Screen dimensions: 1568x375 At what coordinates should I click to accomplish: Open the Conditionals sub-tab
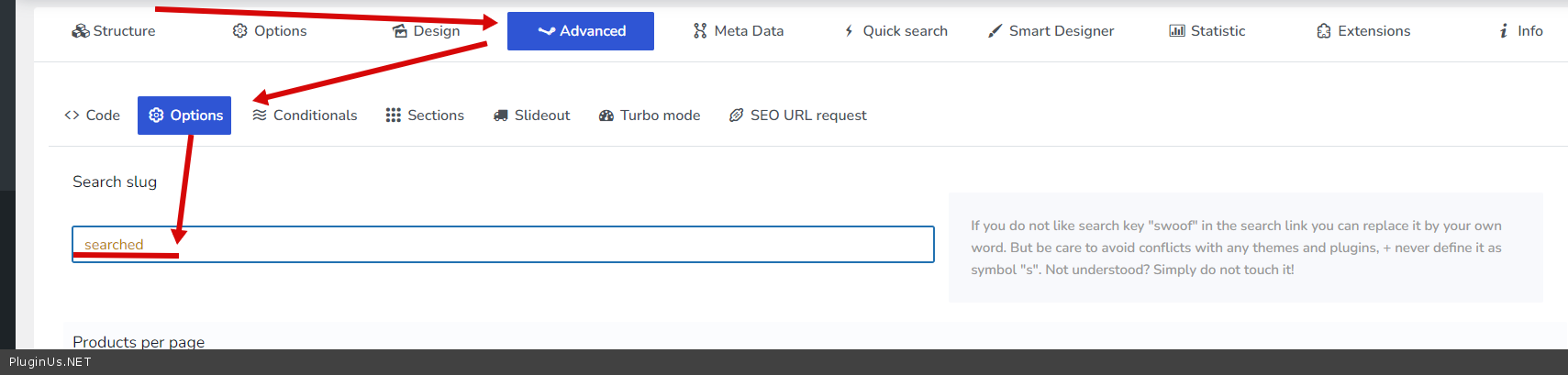click(305, 116)
